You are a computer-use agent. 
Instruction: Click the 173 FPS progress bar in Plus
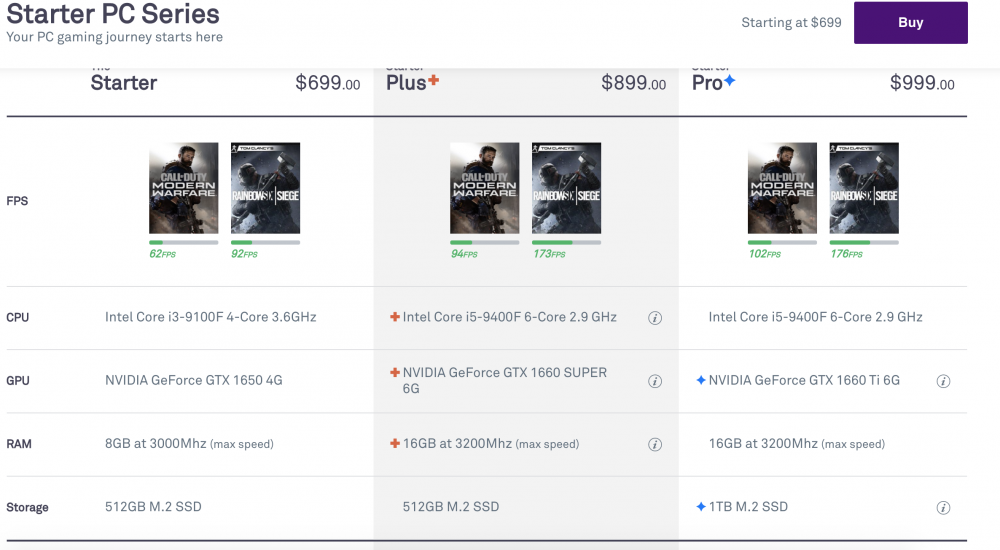click(566, 242)
